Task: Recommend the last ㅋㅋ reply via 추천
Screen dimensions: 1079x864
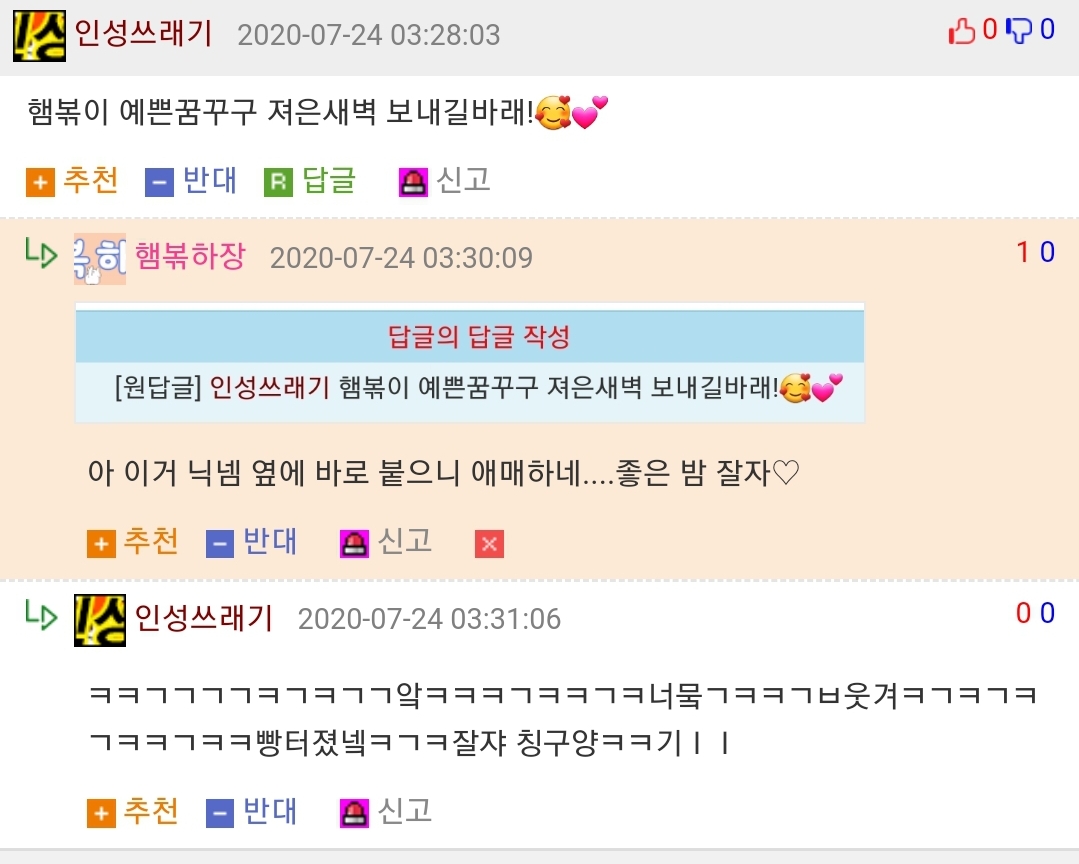Action: pyautogui.click(x=133, y=812)
